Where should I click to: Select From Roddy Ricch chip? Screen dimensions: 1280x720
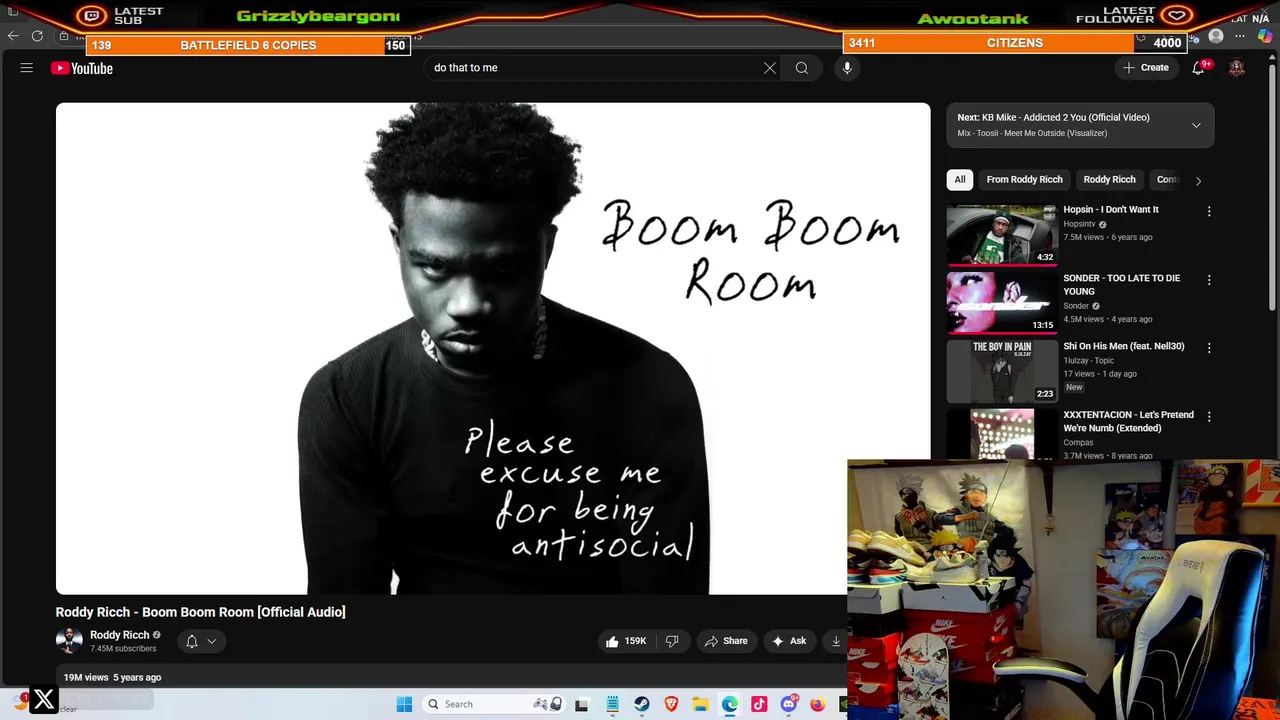pos(1024,180)
